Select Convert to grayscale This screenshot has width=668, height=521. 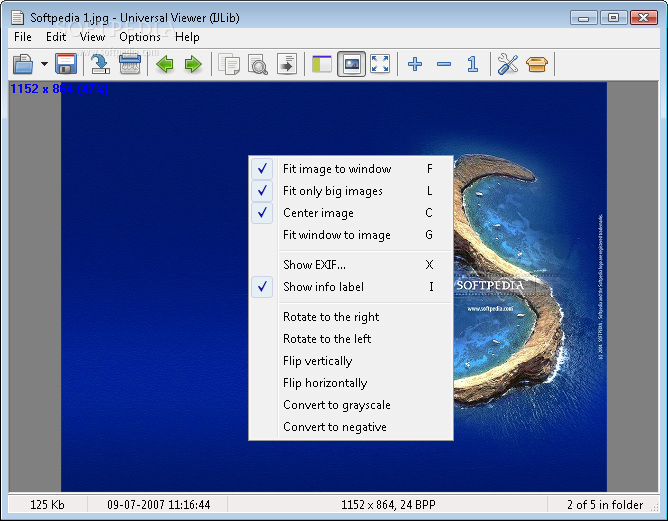click(351, 405)
